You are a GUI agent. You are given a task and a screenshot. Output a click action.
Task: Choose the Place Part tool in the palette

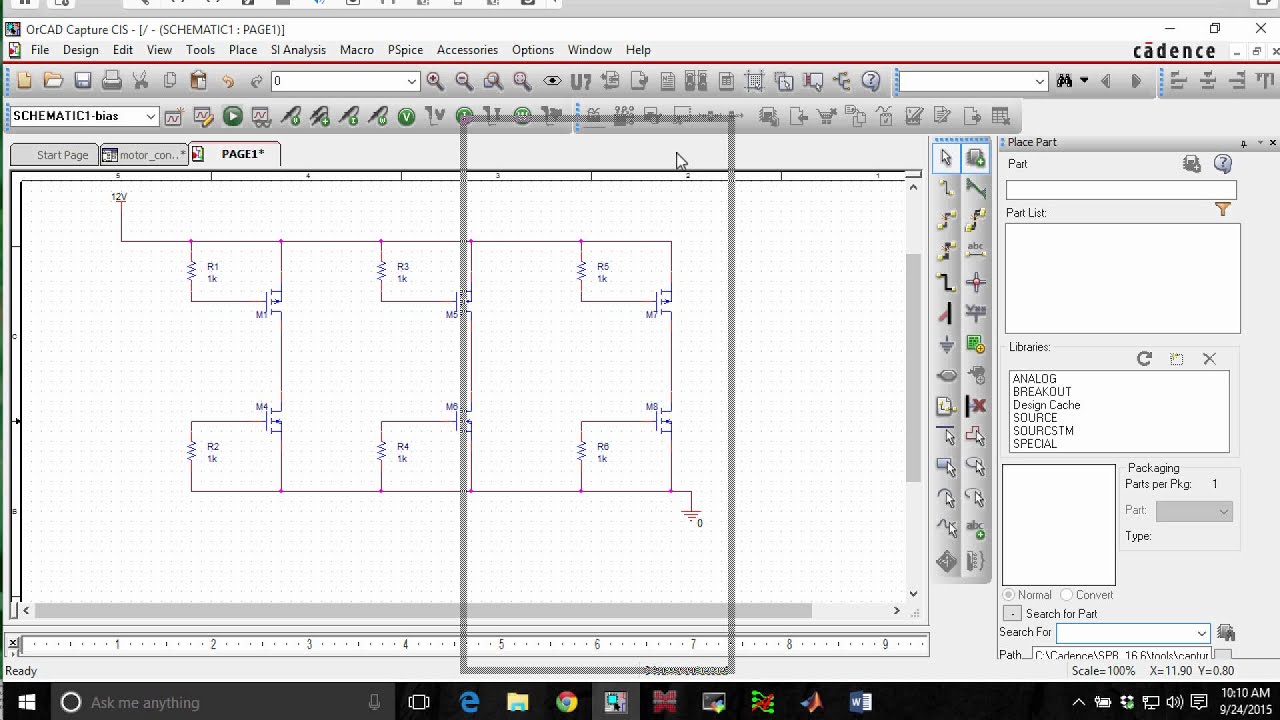click(x=976, y=158)
